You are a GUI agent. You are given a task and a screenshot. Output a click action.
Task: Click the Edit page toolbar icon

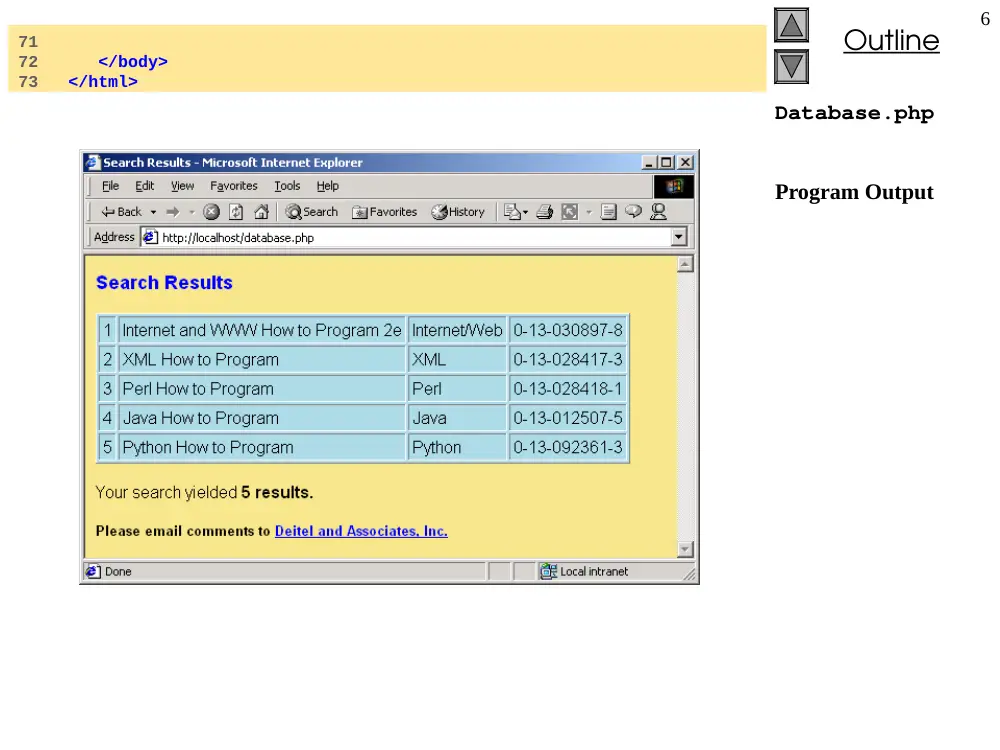tap(570, 212)
